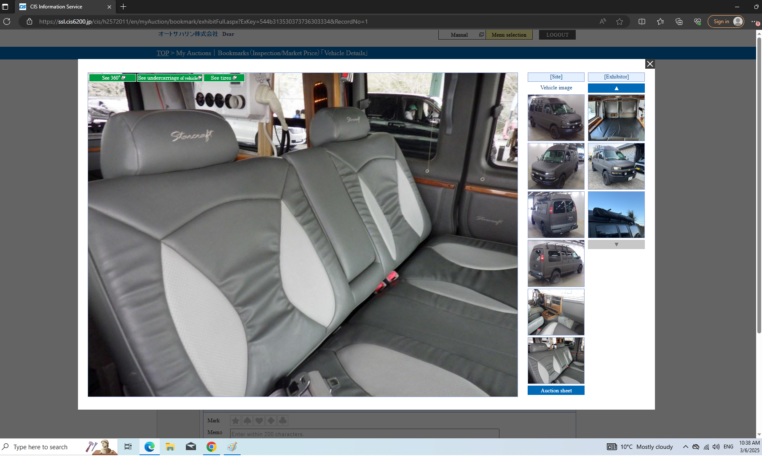Viewport: 762px width, 456px height.
Task: Refresh the page in the browser
Action: point(7,21)
